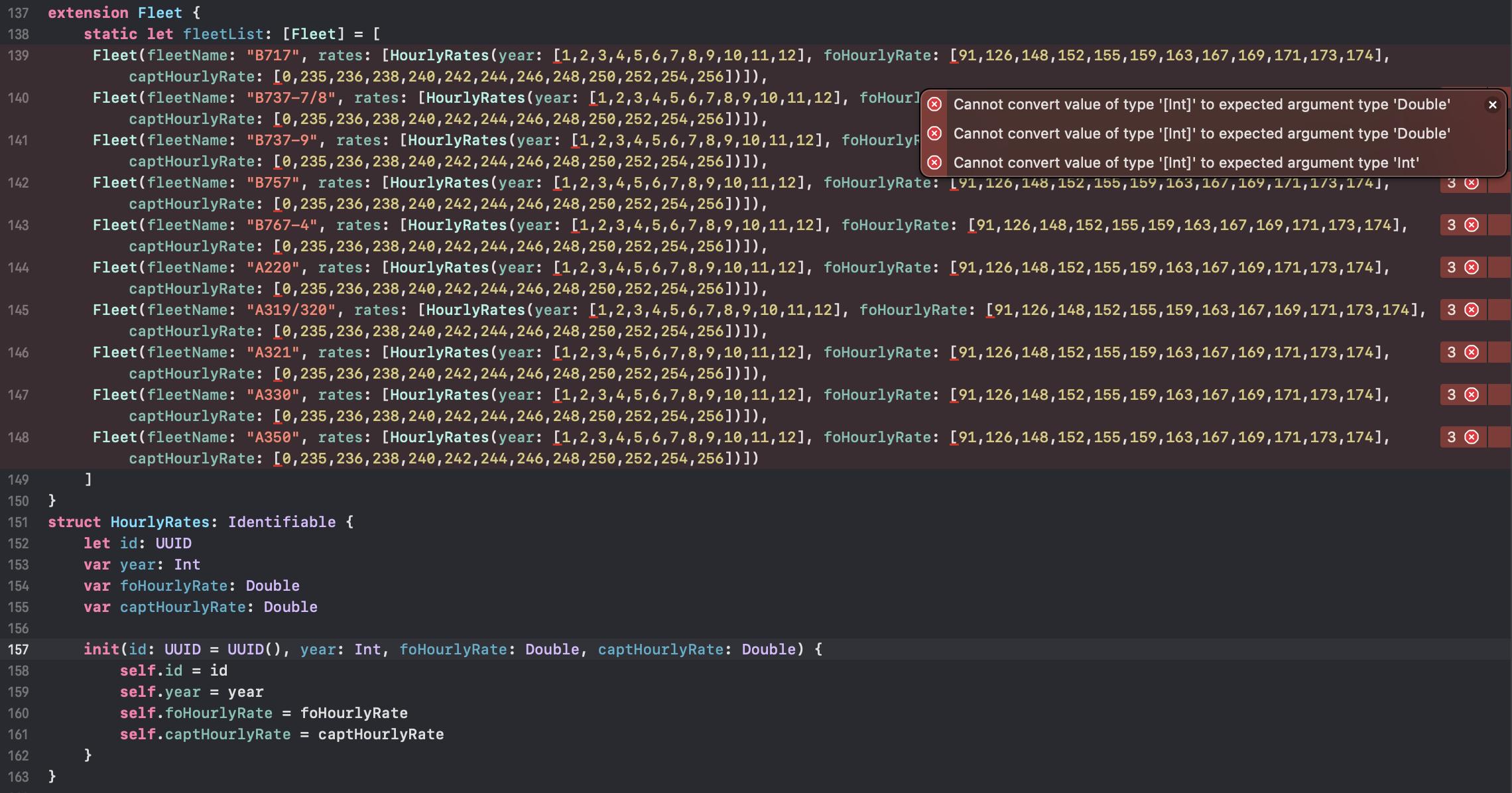Click the "A321" fleet name string
The image size is (1512, 793).
tap(273, 352)
